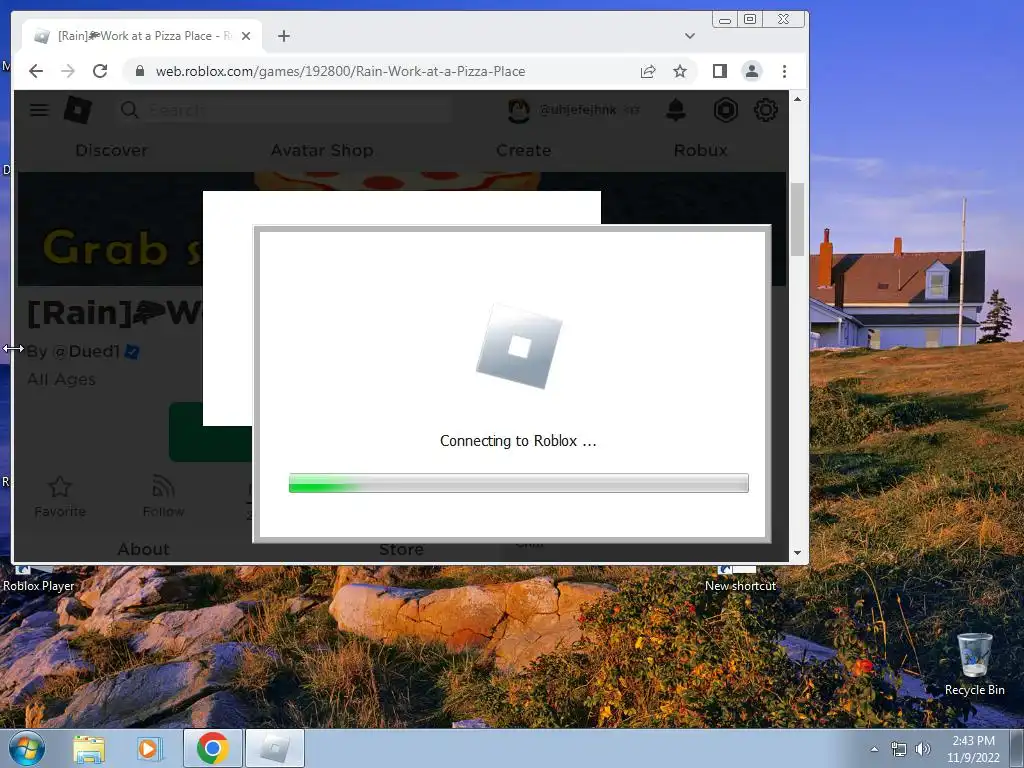Select the Work at a Pizza Place tab
The height and width of the screenshot is (768, 1024).
(142, 36)
